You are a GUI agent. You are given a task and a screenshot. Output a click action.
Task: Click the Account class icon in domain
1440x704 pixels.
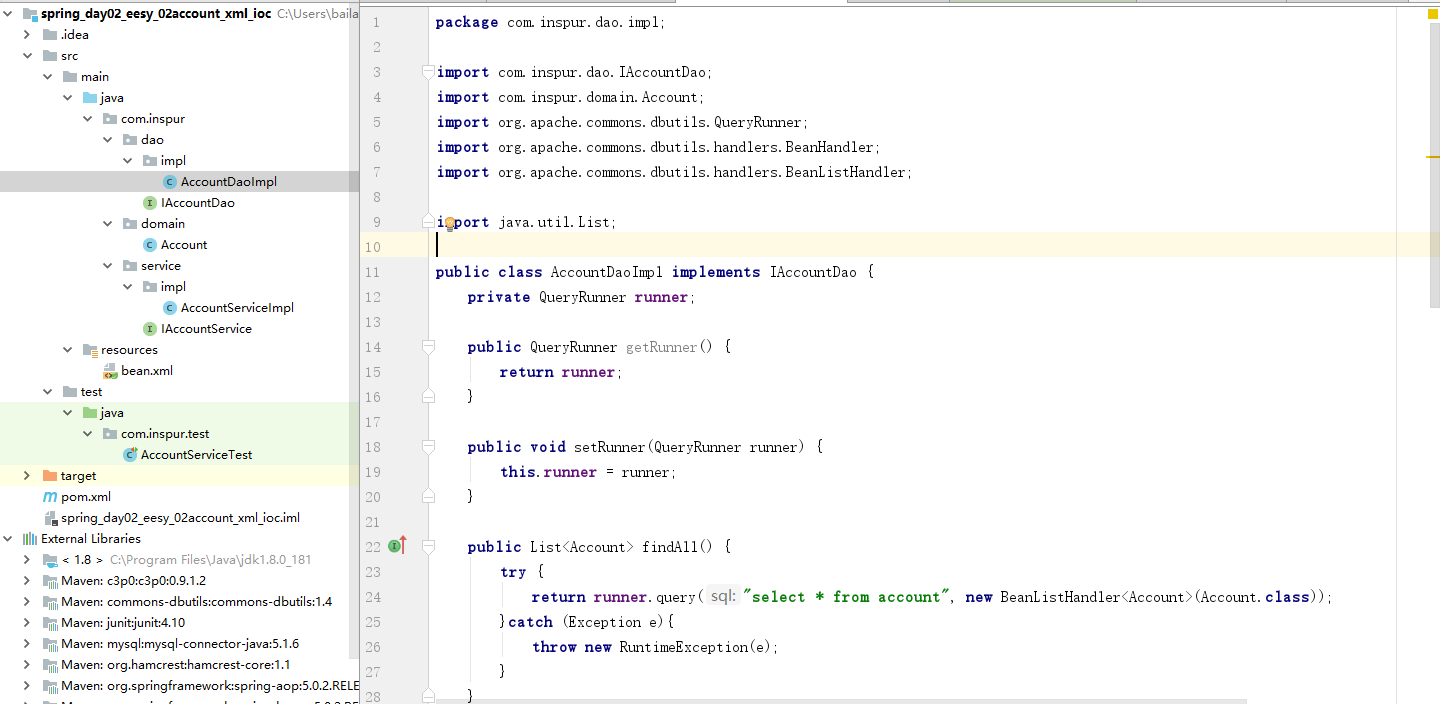[150, 245]
